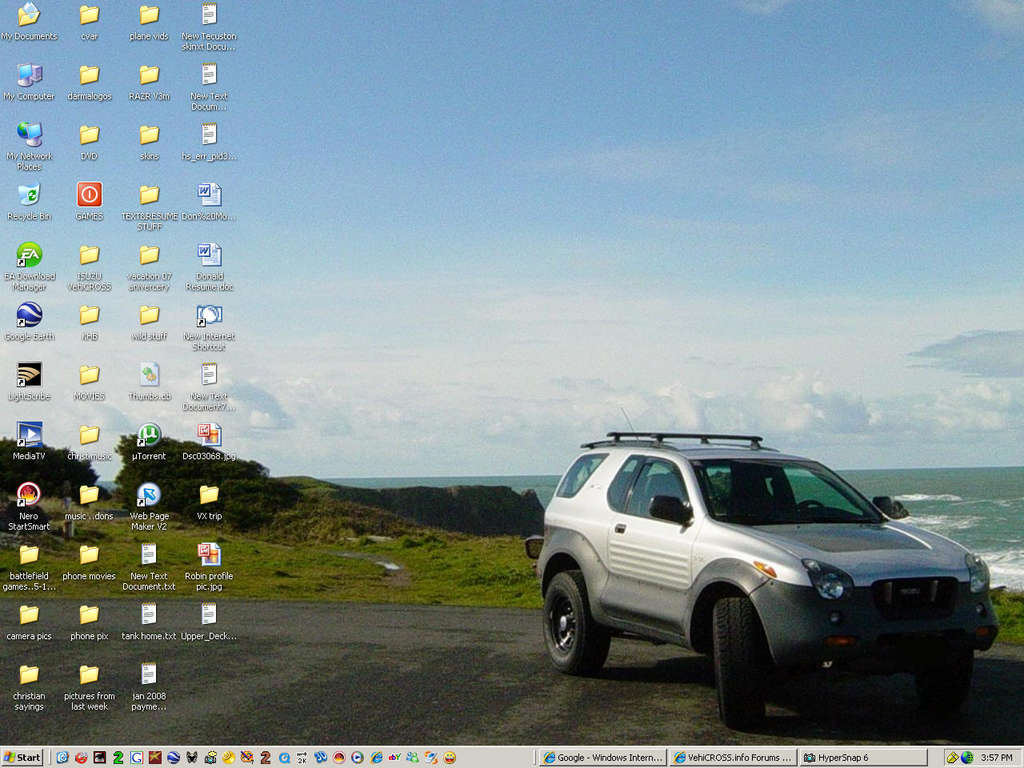Screen dimensions: 1024x768
Task: Select the Donald Resume.doc Word file
Action: pyautogui.click(x=210, y=266)
